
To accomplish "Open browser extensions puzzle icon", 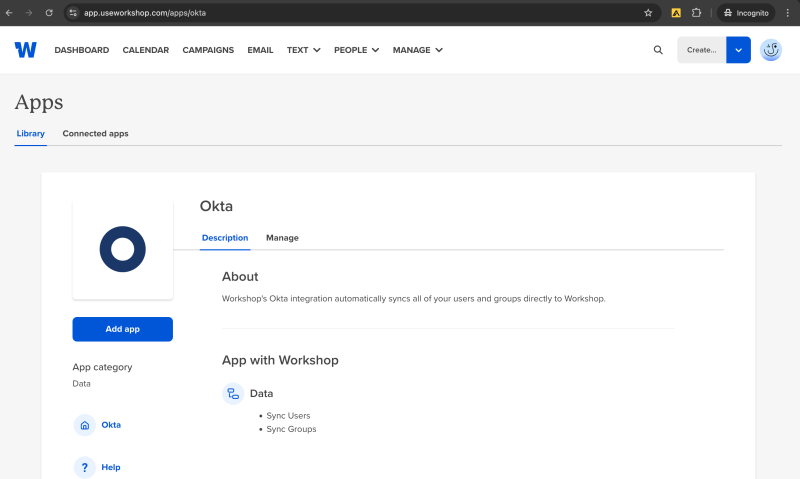I will tap(696, 13).
